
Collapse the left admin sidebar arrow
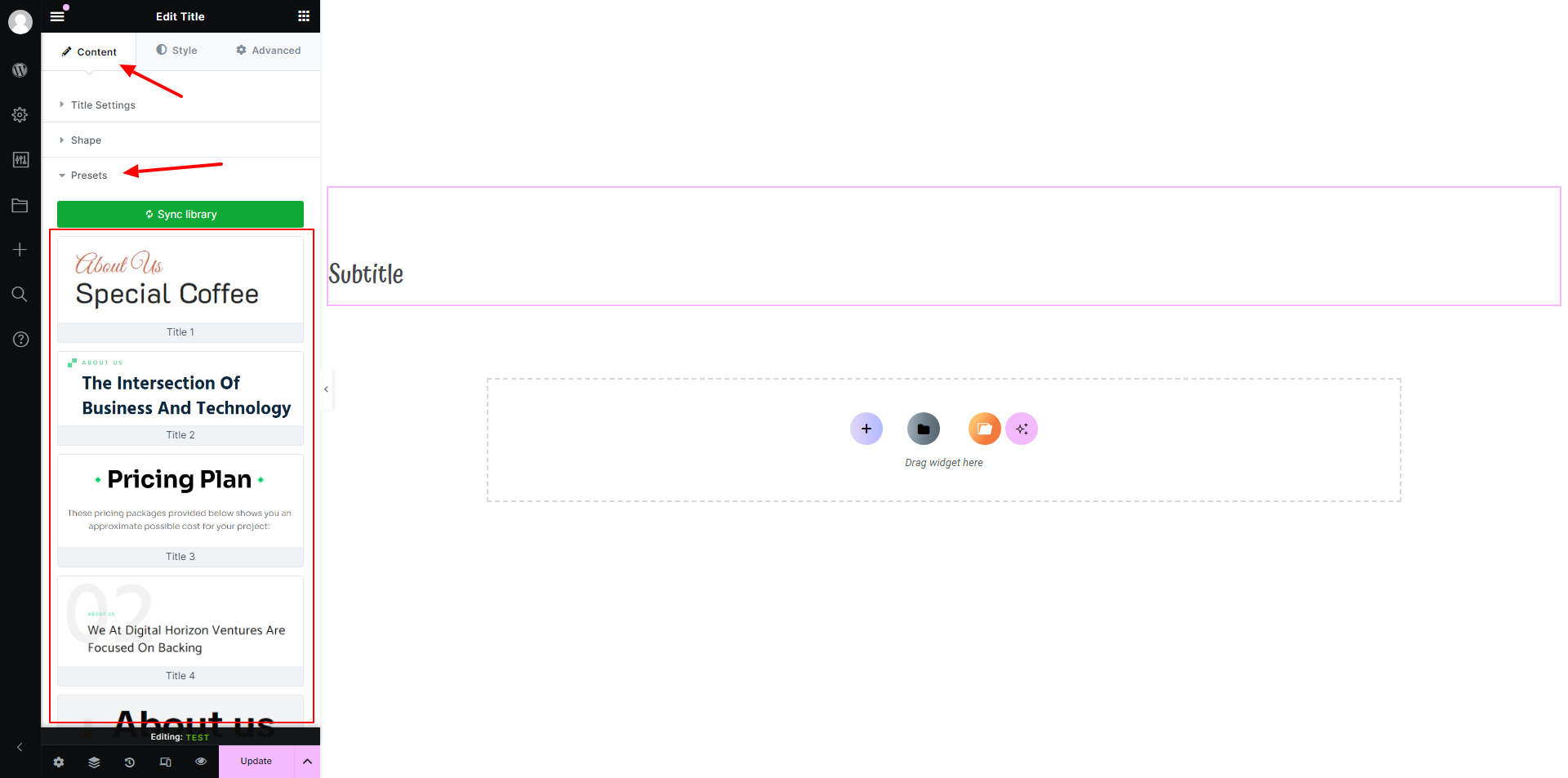click(x=20, y=747)
